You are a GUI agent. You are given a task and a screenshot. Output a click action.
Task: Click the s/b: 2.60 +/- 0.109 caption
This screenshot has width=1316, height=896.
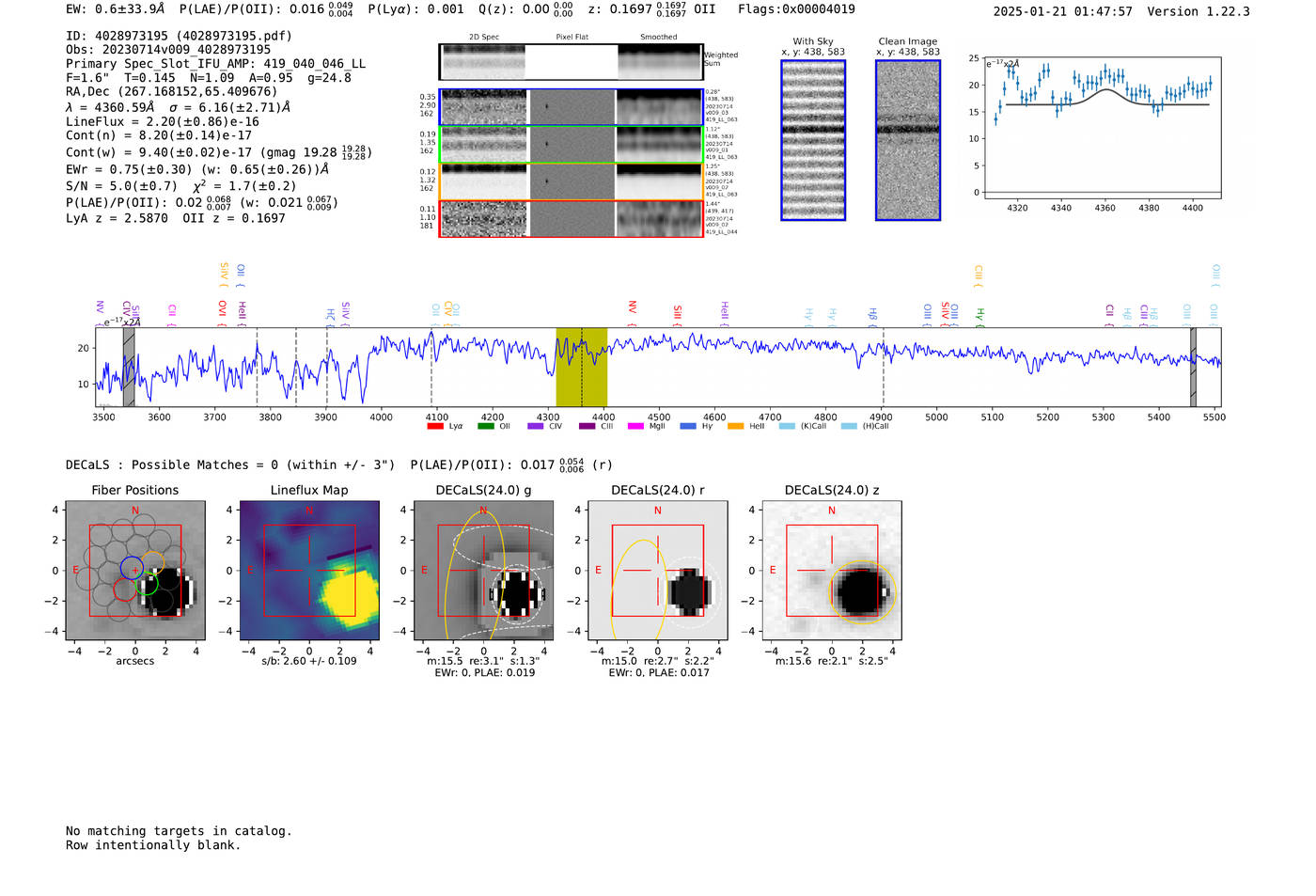coord(309,661)
